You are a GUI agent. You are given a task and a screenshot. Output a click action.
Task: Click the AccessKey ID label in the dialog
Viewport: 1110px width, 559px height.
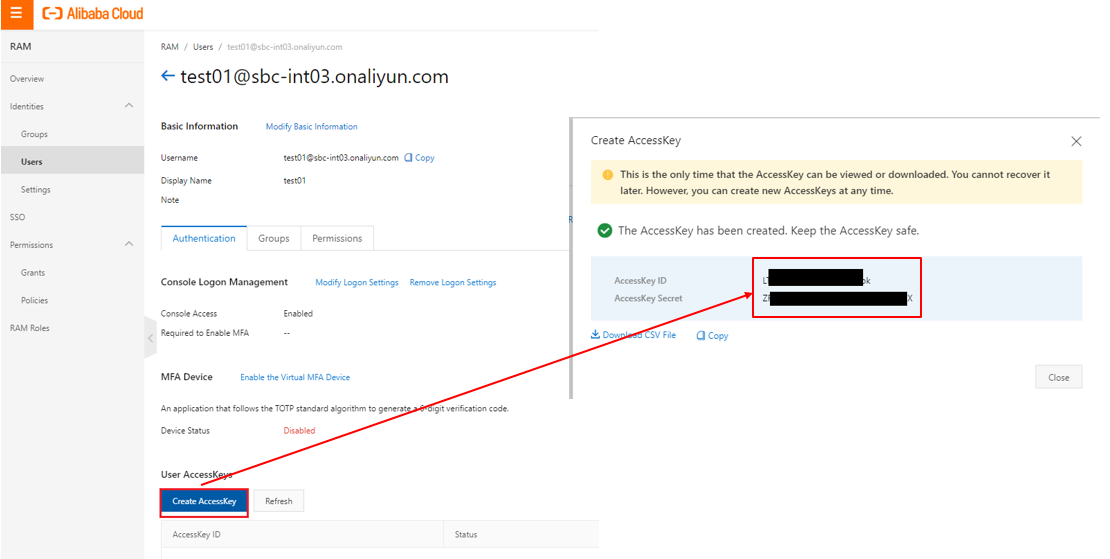641,280
